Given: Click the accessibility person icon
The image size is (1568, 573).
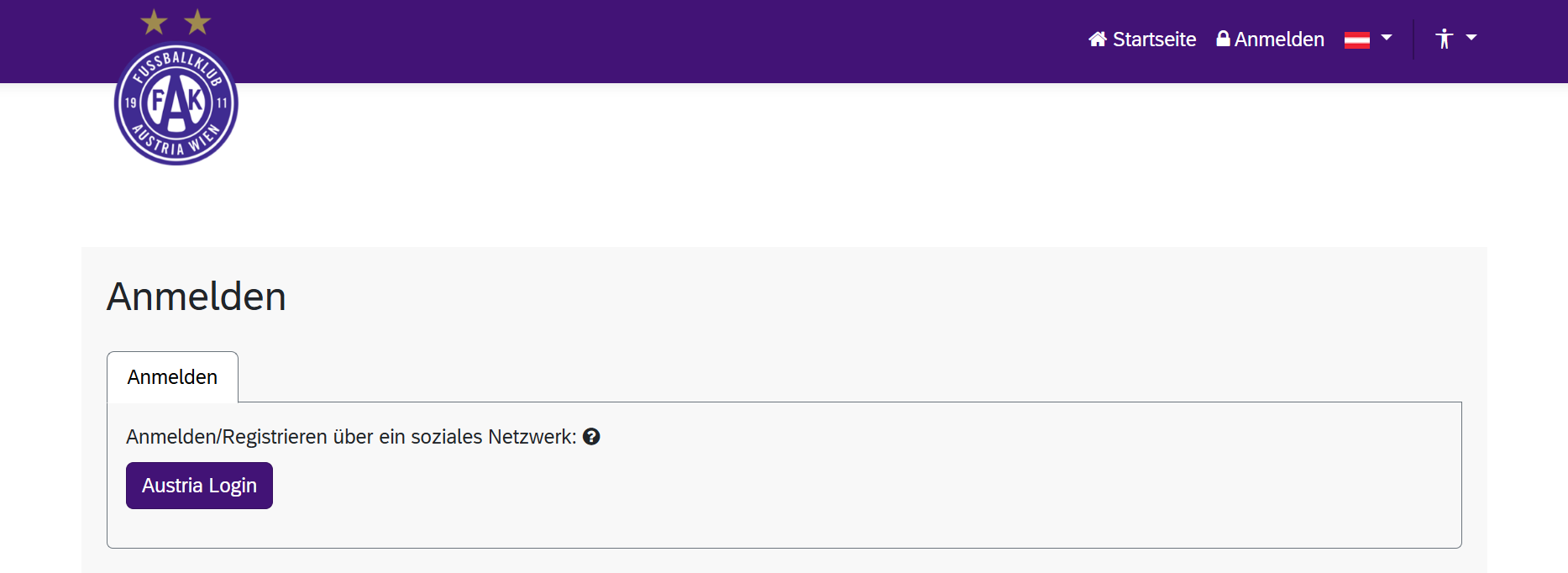Looking at the screenshot, I should [1444, 39].
